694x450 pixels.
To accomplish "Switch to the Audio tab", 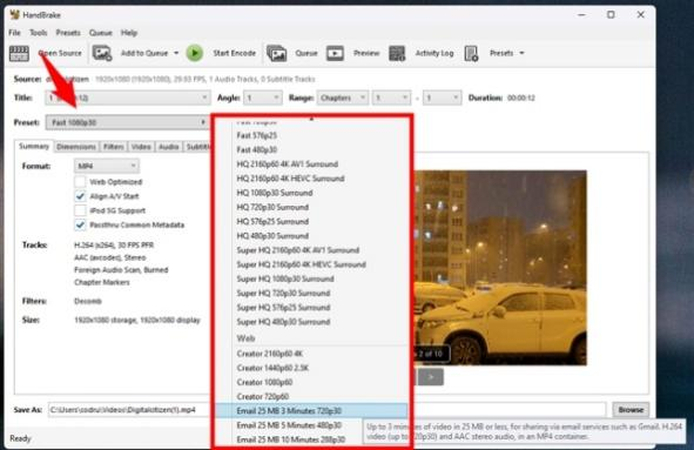I will (x=169, y=147).
